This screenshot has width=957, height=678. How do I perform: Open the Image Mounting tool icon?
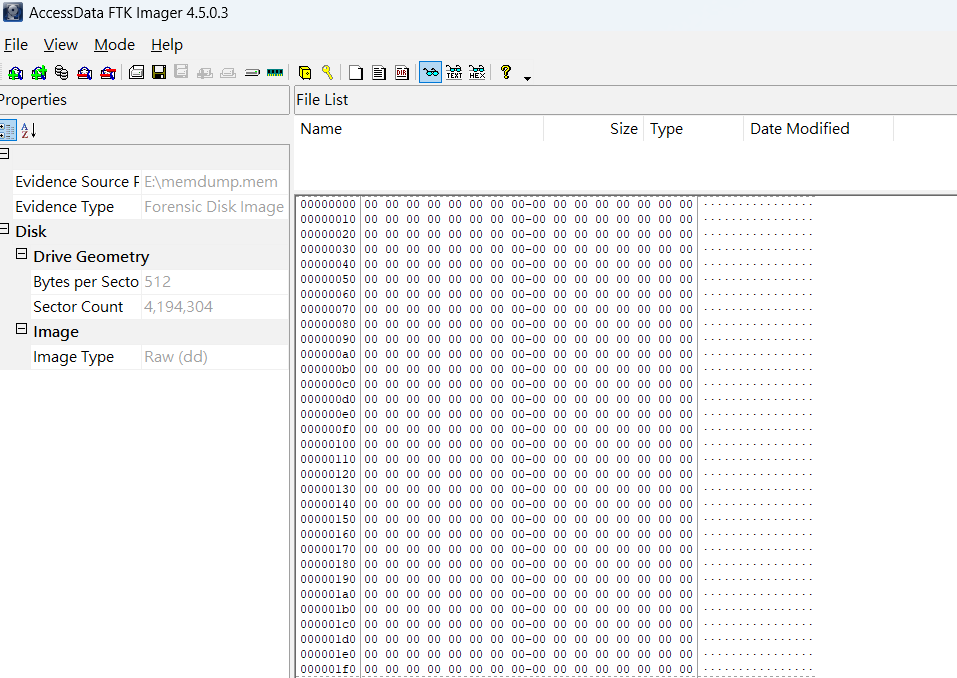[62, 73]
